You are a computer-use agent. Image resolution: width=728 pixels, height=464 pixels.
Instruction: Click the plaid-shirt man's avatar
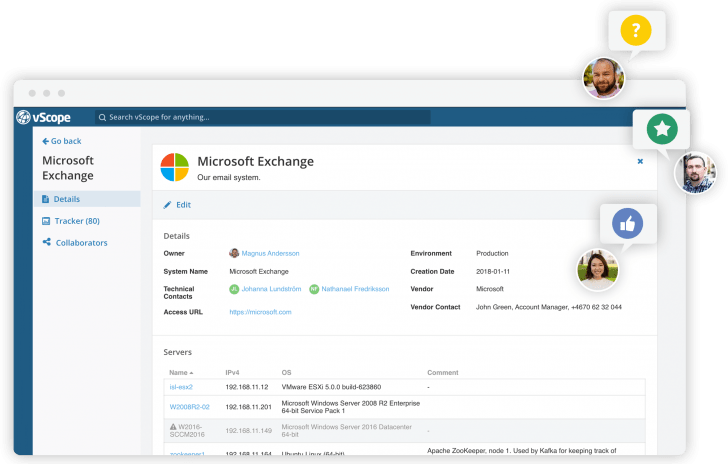695,173
